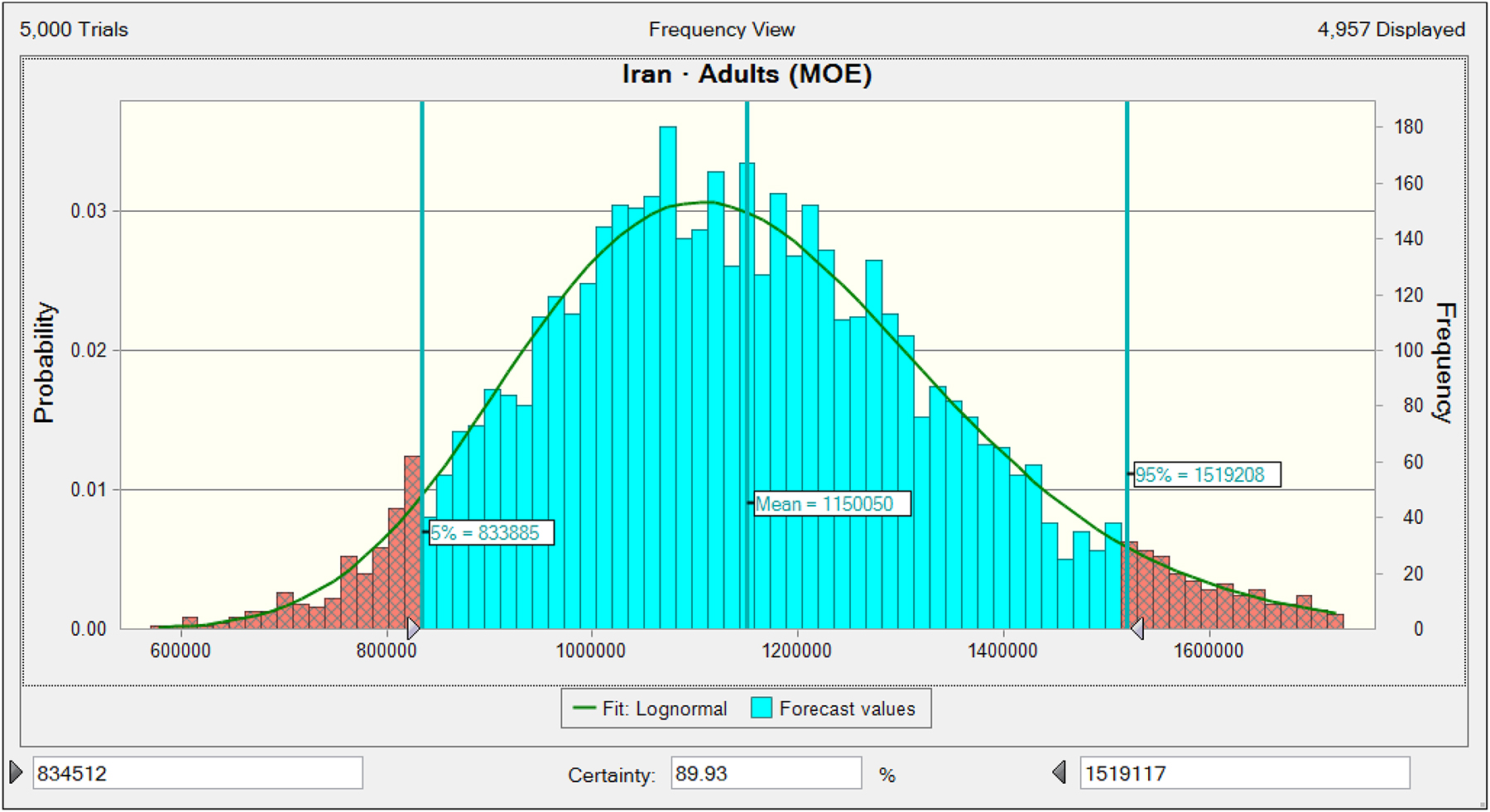Click the left certainty grabber on the x-axis
Screen dimensions: 1490x812
click(x=413, y=628)
